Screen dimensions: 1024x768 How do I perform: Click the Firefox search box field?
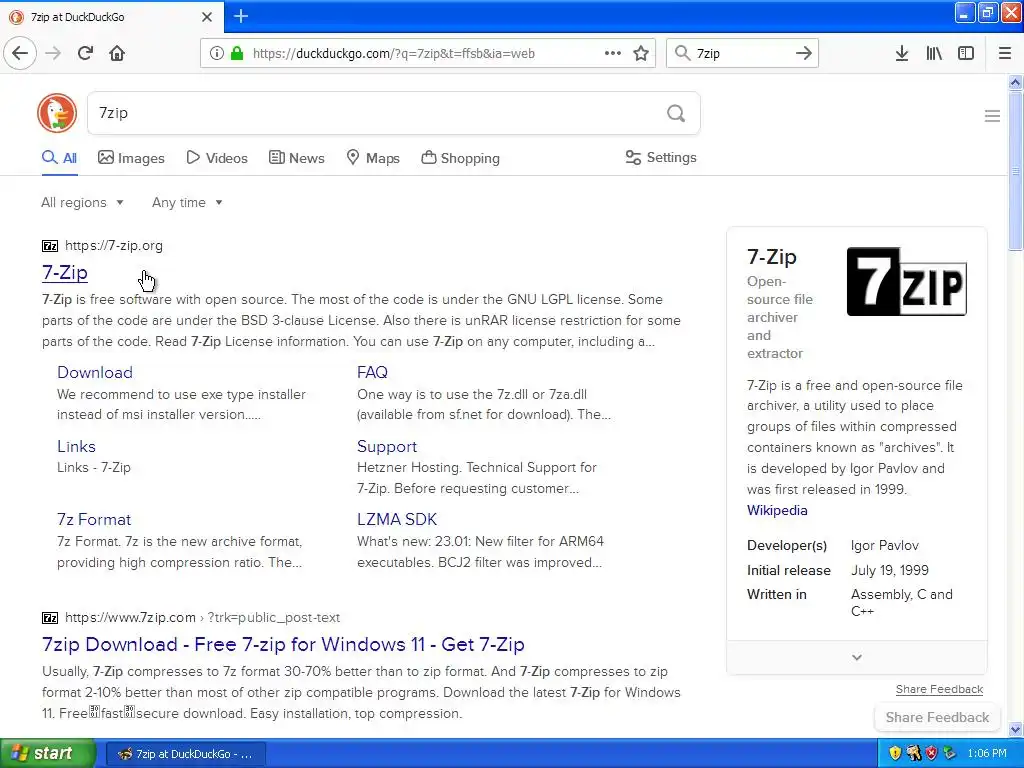pyautogui.click(x=743, y=54)
